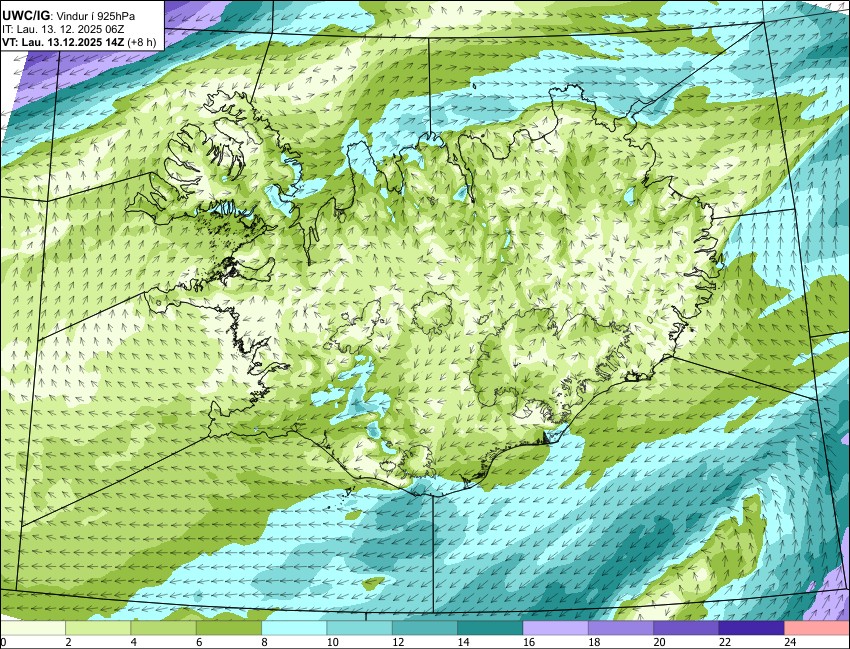Click the legend value label '24'

pyautogui.click(x=790, y=642)
